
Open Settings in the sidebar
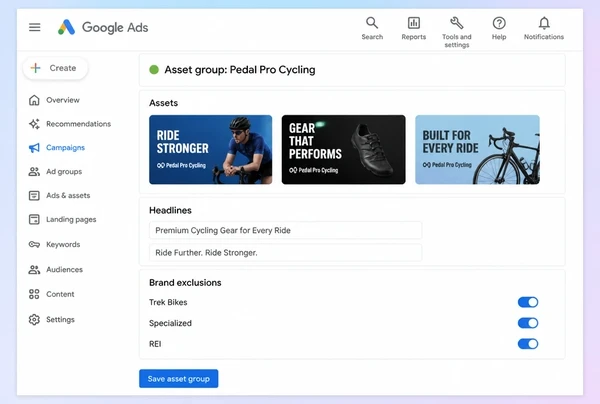click(60, 319)
